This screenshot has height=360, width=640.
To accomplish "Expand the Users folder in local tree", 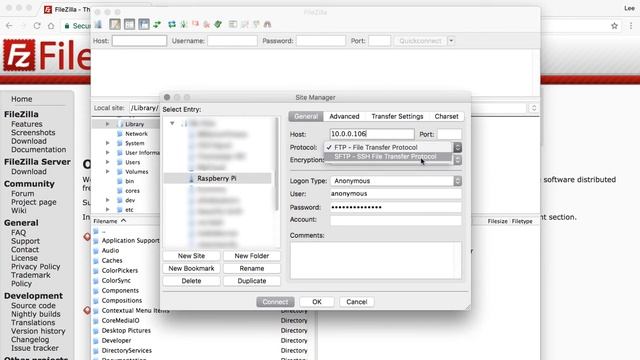I will tap(107, 162).
